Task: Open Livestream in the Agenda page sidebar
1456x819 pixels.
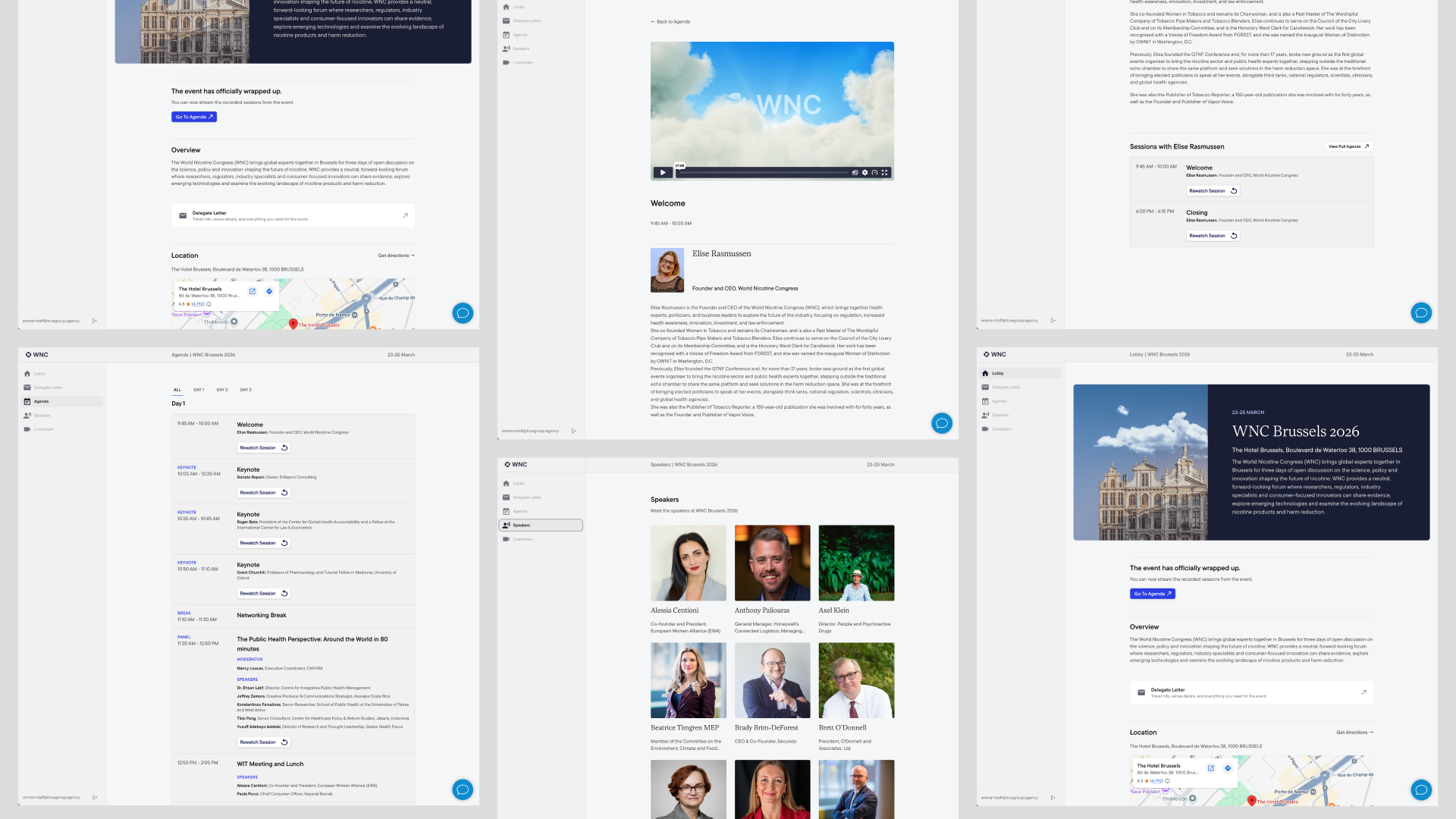Action: point(62,429)
